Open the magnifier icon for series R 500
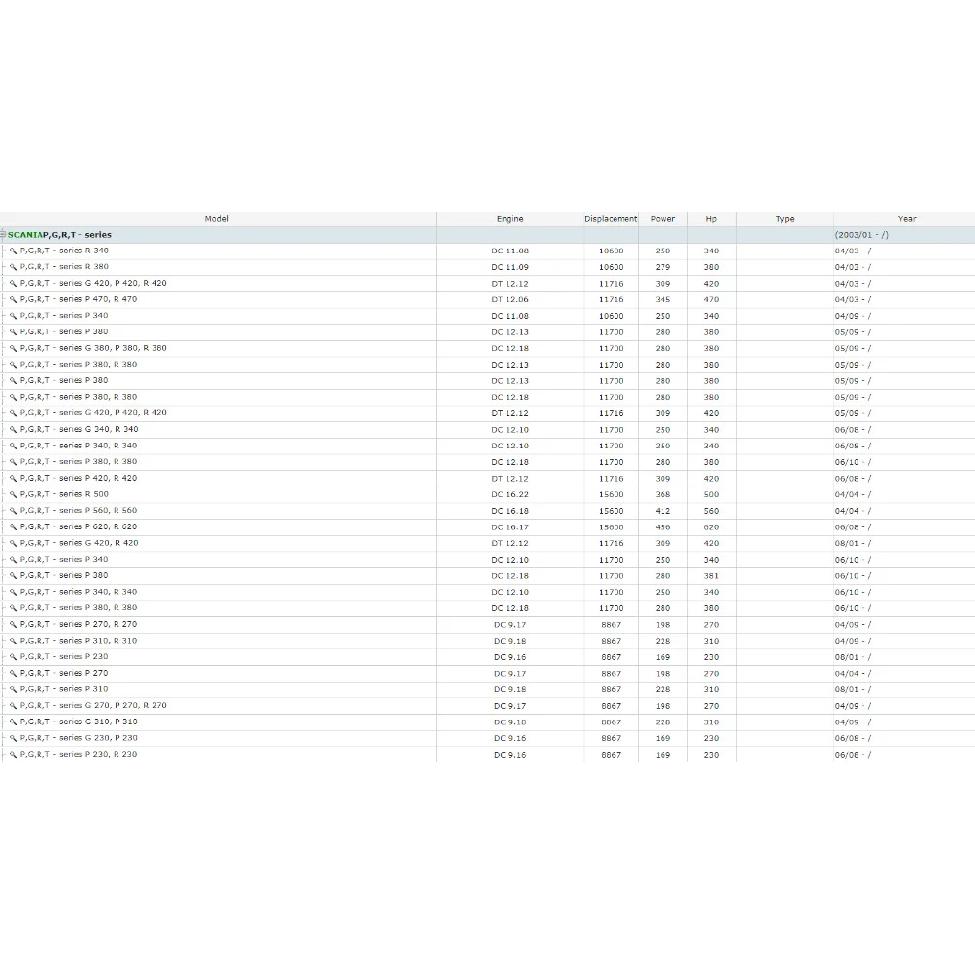The height and width of the screenshot is (975, 975). [x=13, y=494]
